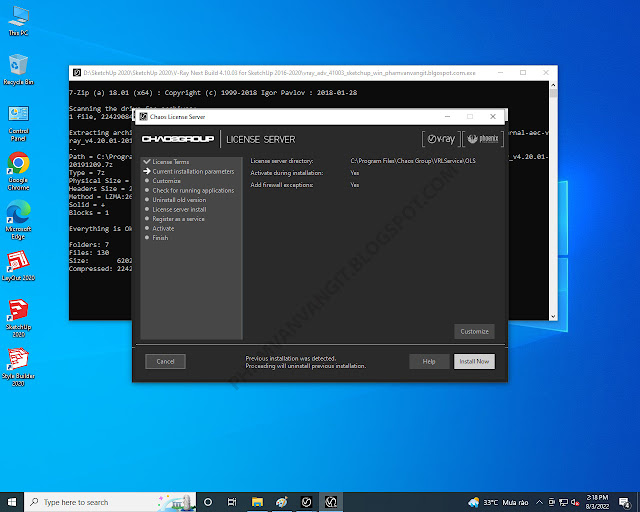The height and width of the screenshot is (512, 640).
Task: Click the Help button in installer
Action: [429, 361]
